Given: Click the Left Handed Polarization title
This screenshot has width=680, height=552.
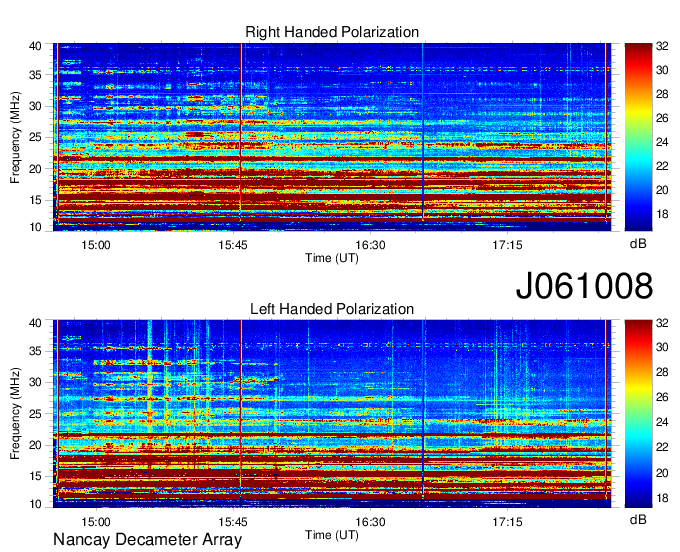Looking at the screenshot, I should 332,309.
